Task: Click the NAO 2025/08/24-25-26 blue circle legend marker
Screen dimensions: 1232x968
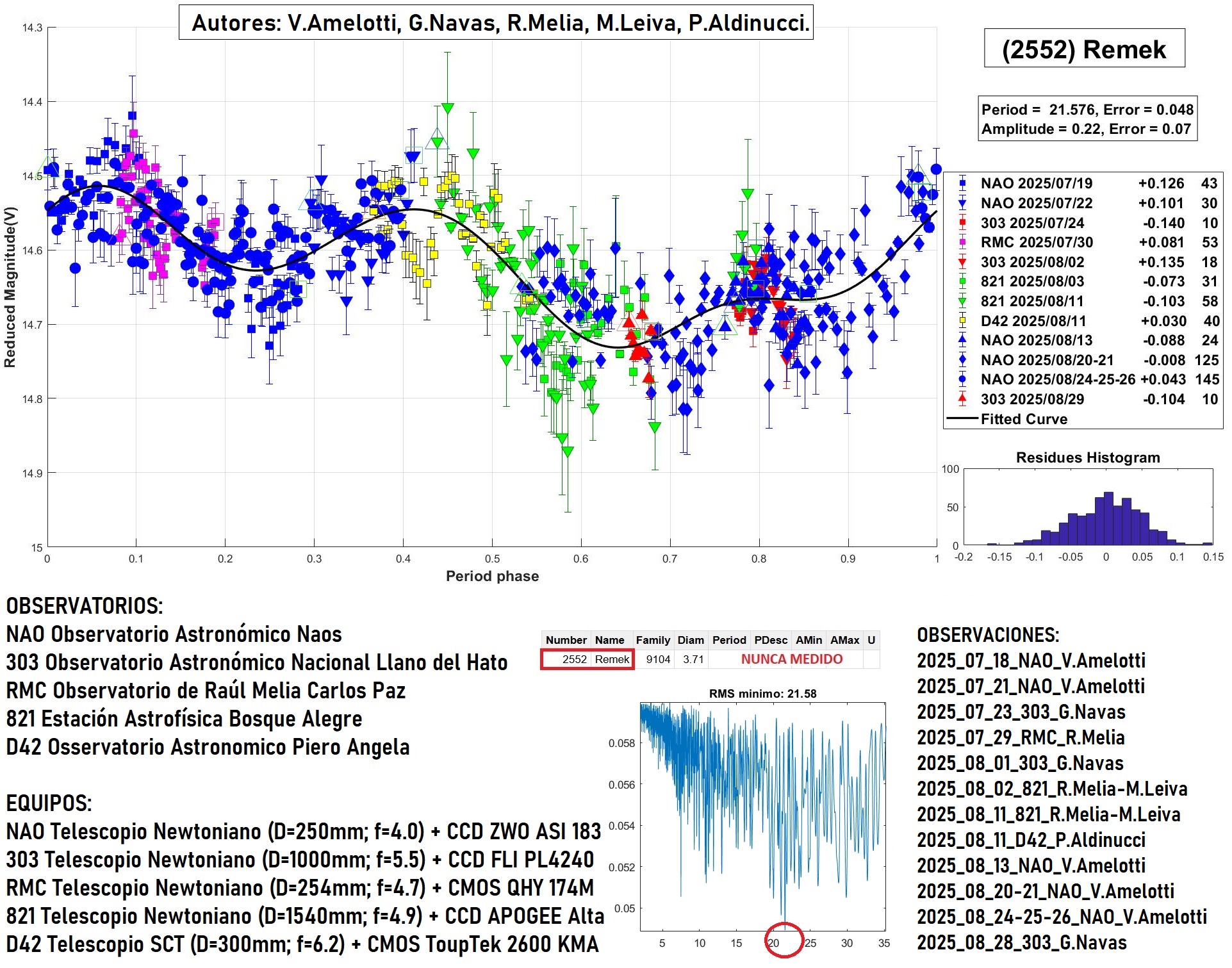Action: click(x=962, y=379)
